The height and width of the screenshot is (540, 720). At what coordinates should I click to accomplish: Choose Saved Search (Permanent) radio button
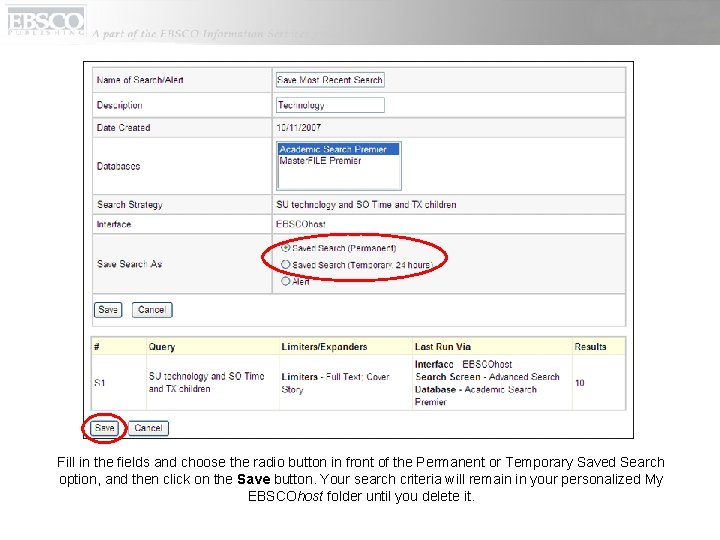[286, 248]
